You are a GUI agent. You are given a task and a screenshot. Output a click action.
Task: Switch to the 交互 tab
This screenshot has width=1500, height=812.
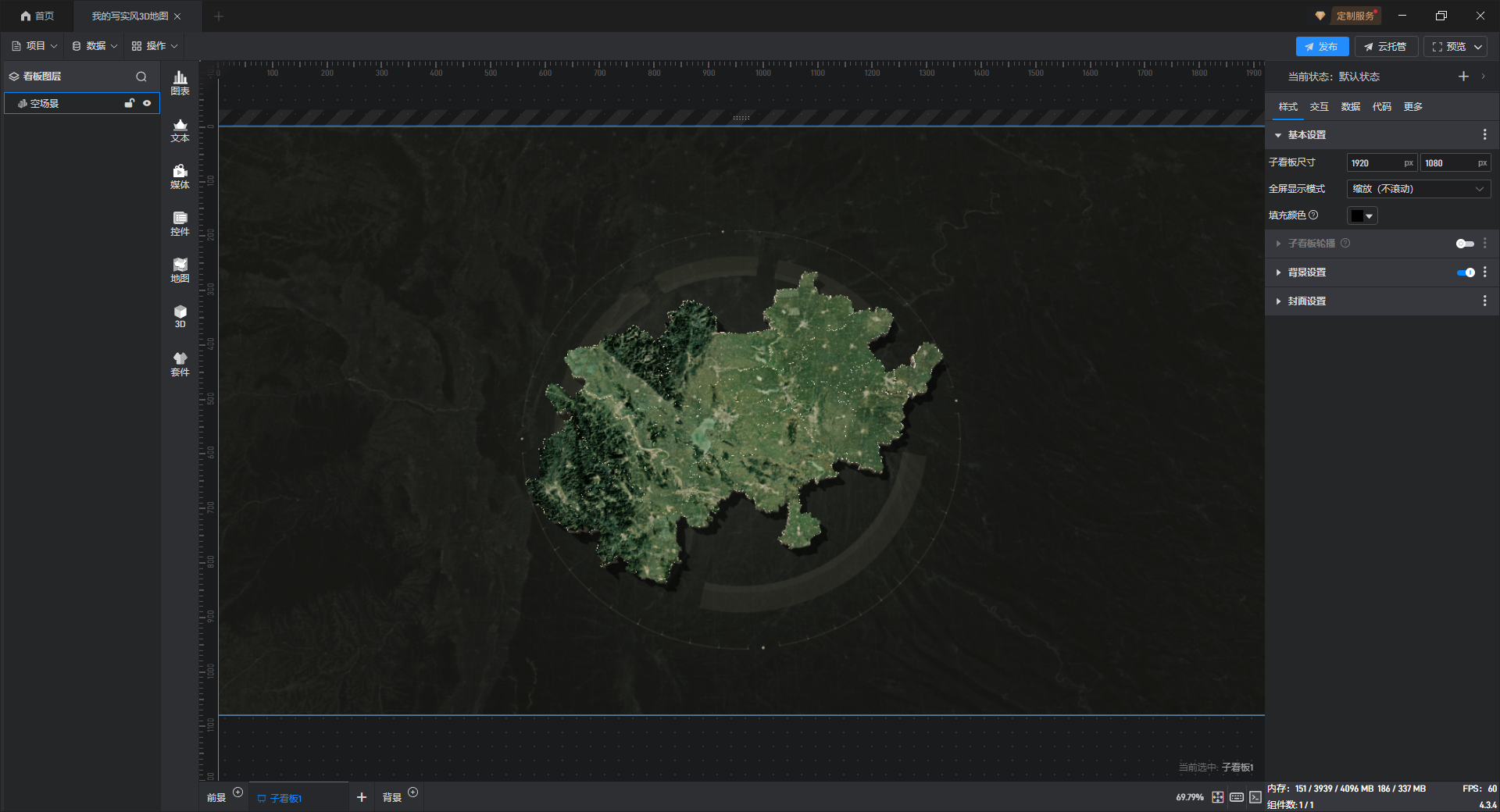click(1319, 107)
